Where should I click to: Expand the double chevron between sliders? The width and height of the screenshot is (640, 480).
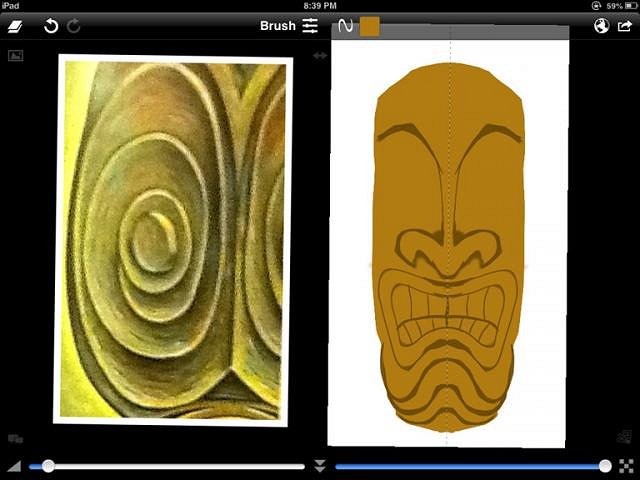tap(320, 466)
